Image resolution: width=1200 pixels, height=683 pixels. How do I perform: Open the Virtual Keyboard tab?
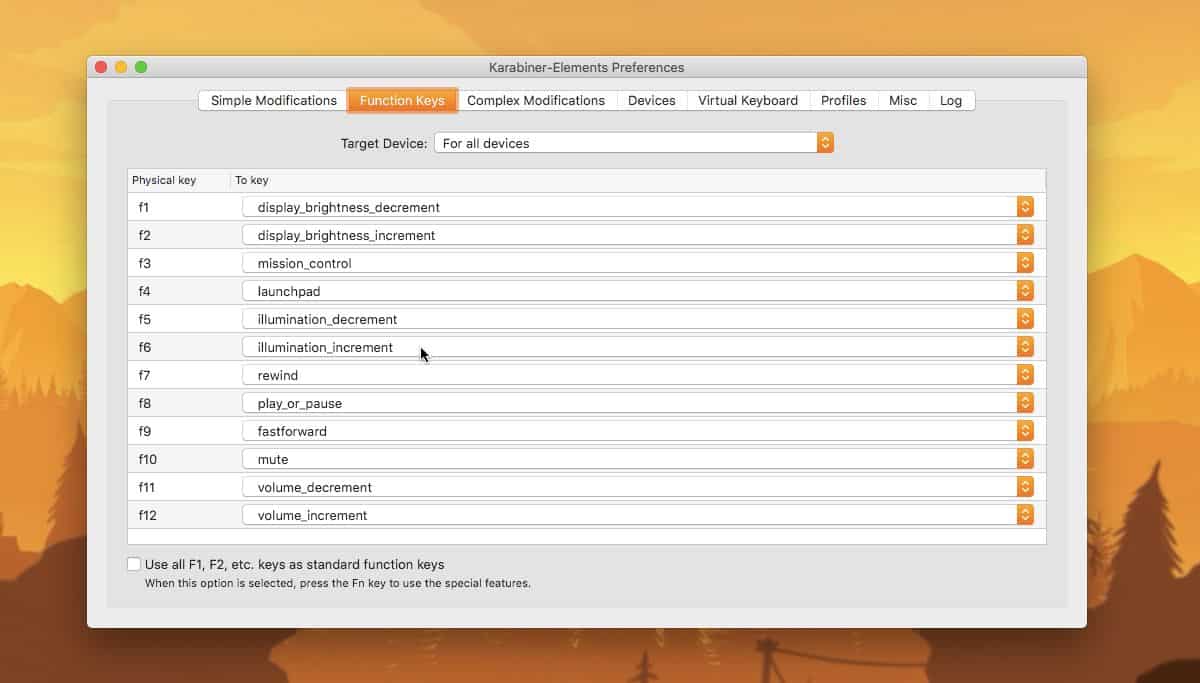[x=747, y=100]
